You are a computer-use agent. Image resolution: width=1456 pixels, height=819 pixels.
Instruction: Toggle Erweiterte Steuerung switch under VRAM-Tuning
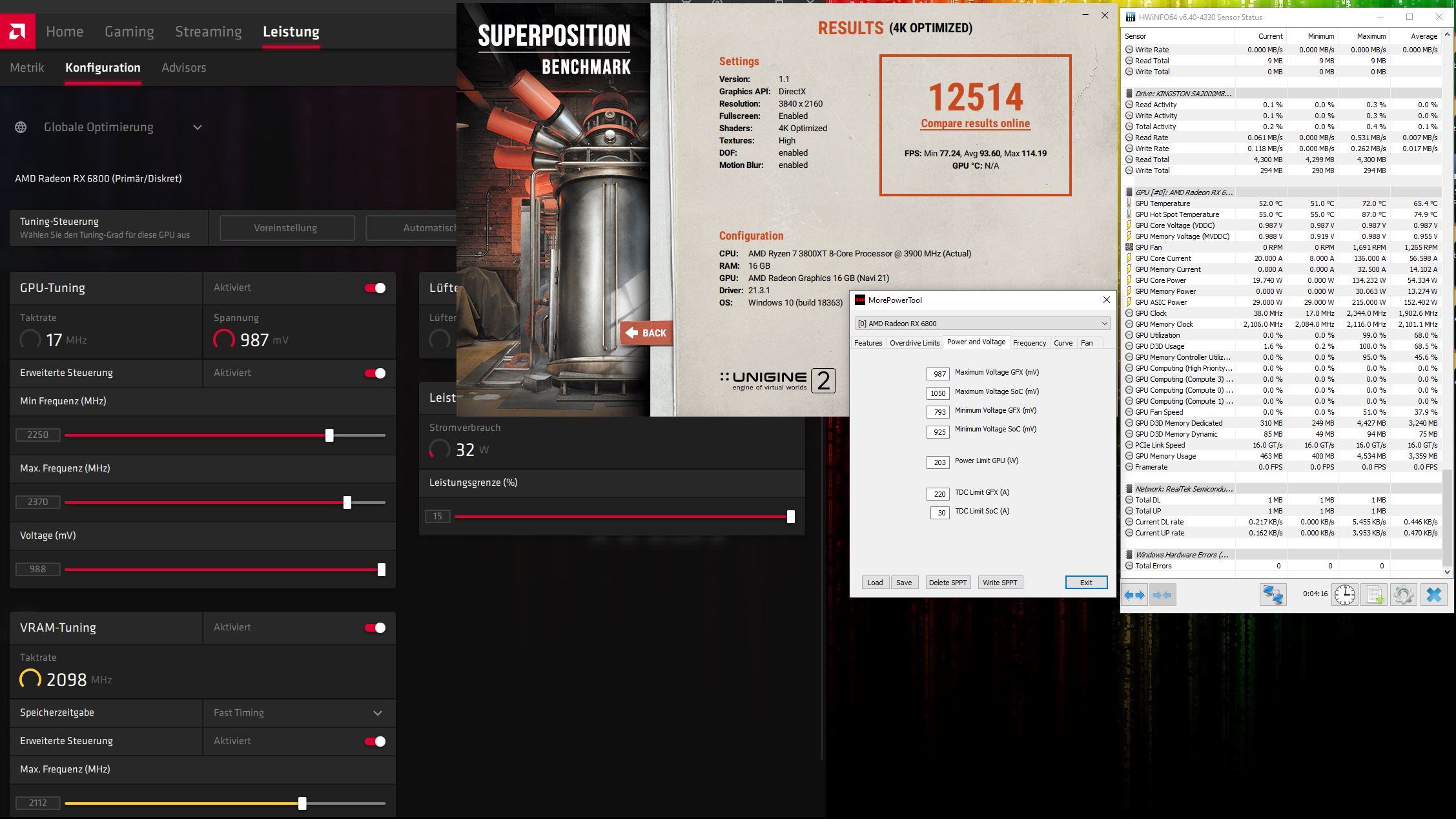(375, 741)
